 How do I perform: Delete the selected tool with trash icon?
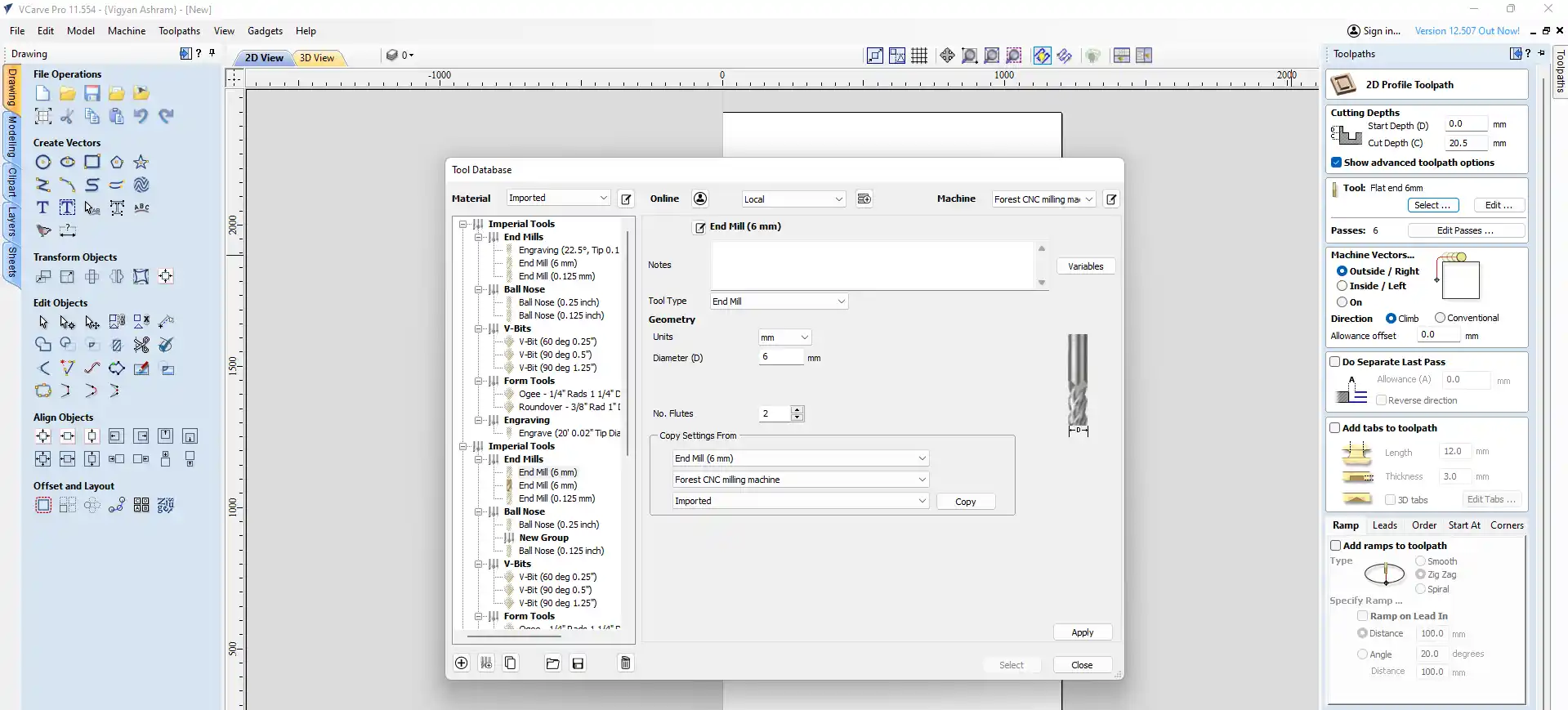click(626, 663)
